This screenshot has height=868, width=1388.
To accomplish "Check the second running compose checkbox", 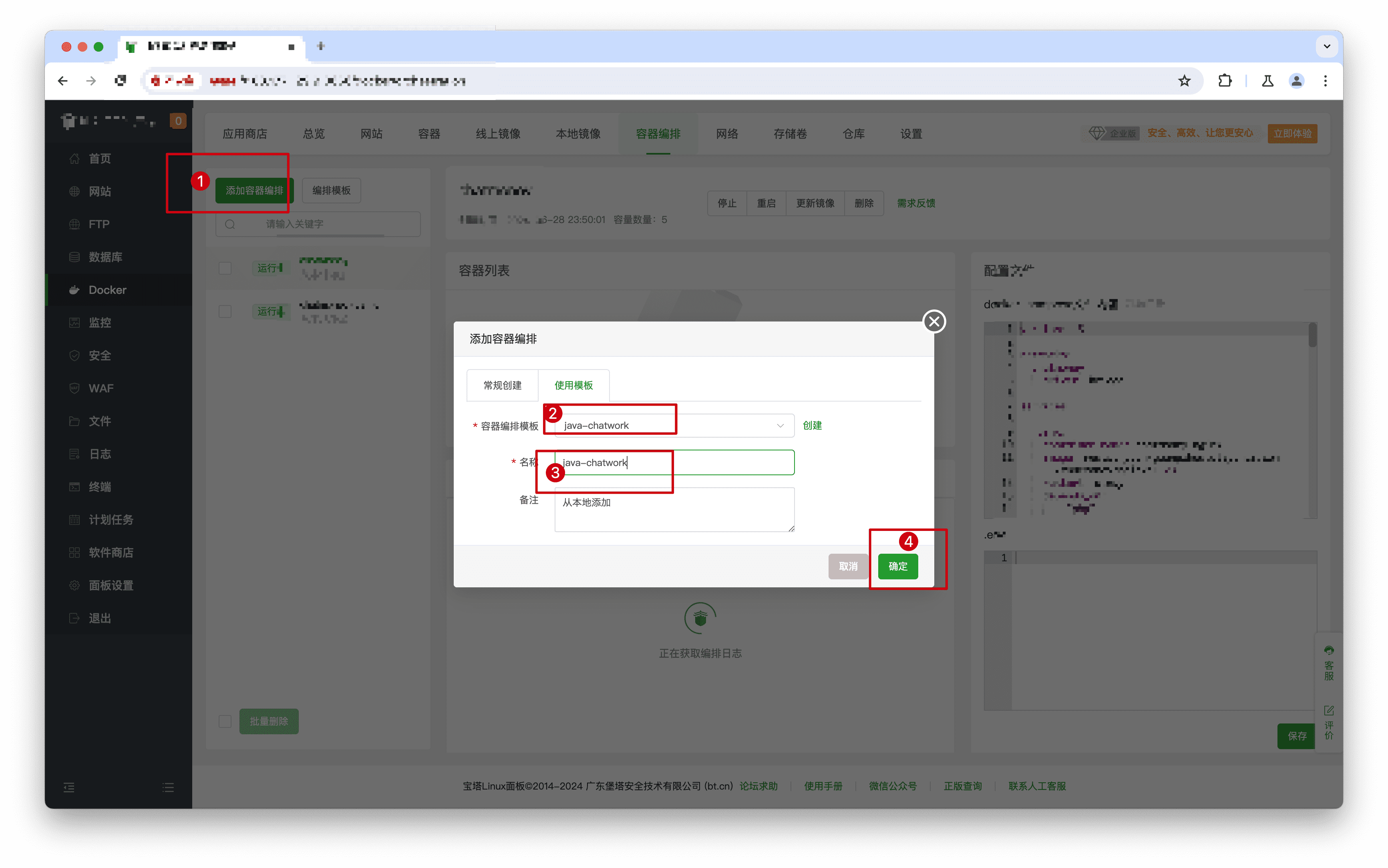I will click(x=225, y=311).
